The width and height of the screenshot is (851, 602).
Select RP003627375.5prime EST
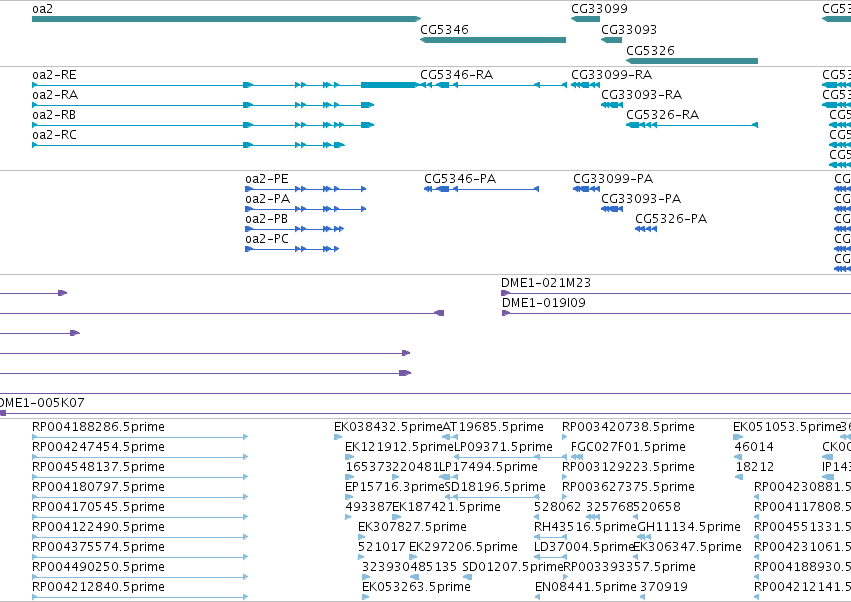(564, 497)
